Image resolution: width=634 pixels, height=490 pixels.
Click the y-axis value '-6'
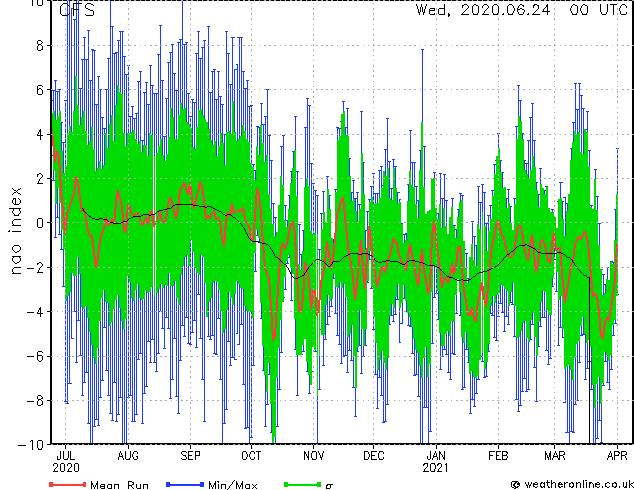(35, 356)
